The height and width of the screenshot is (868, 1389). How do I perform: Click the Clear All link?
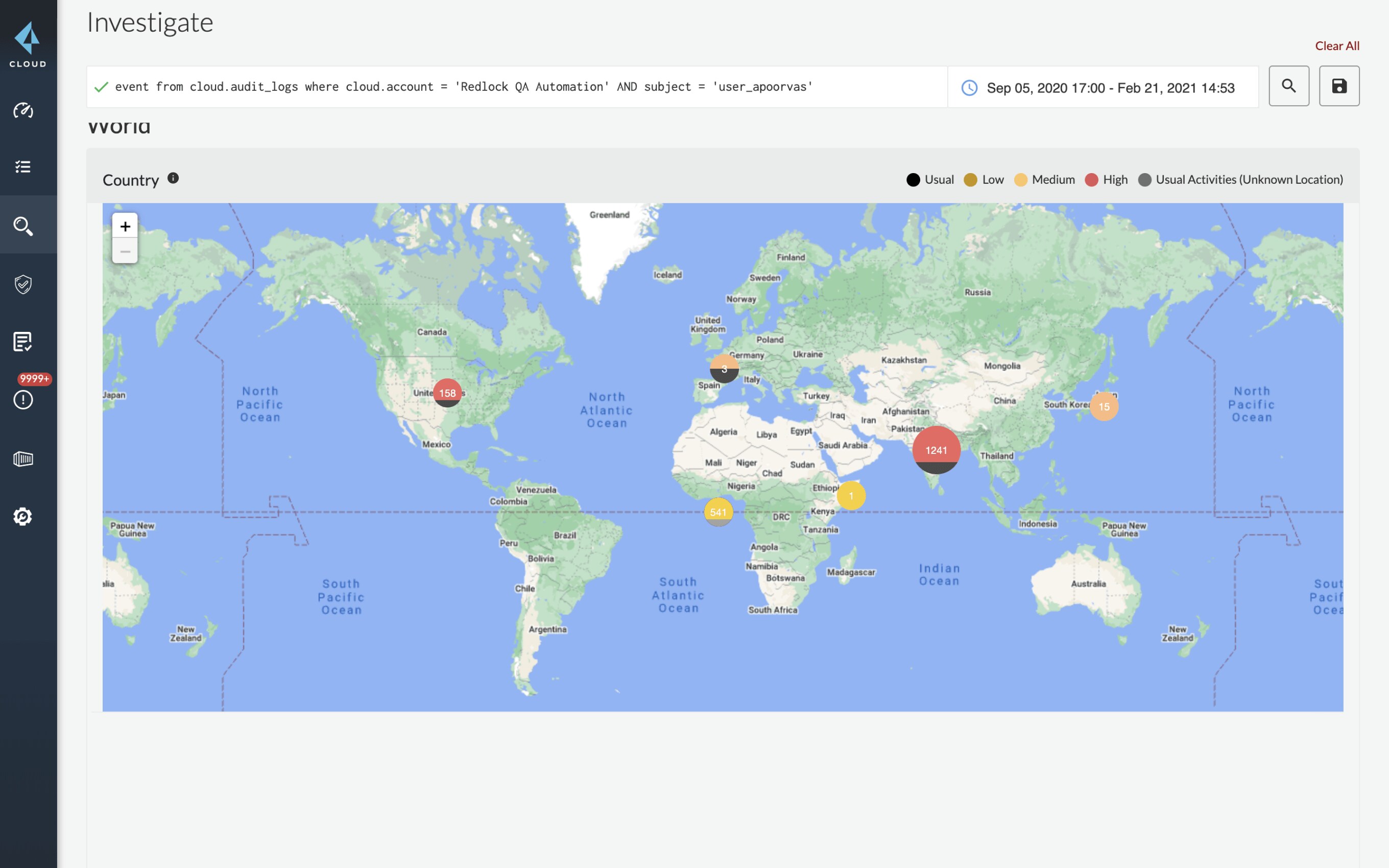(1336, 46)
